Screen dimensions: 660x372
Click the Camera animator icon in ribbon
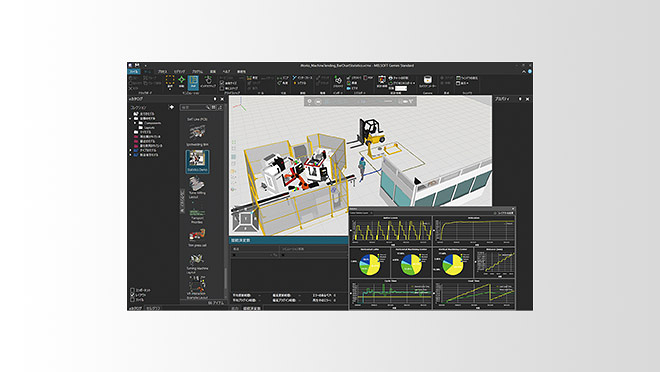point(428,80)
